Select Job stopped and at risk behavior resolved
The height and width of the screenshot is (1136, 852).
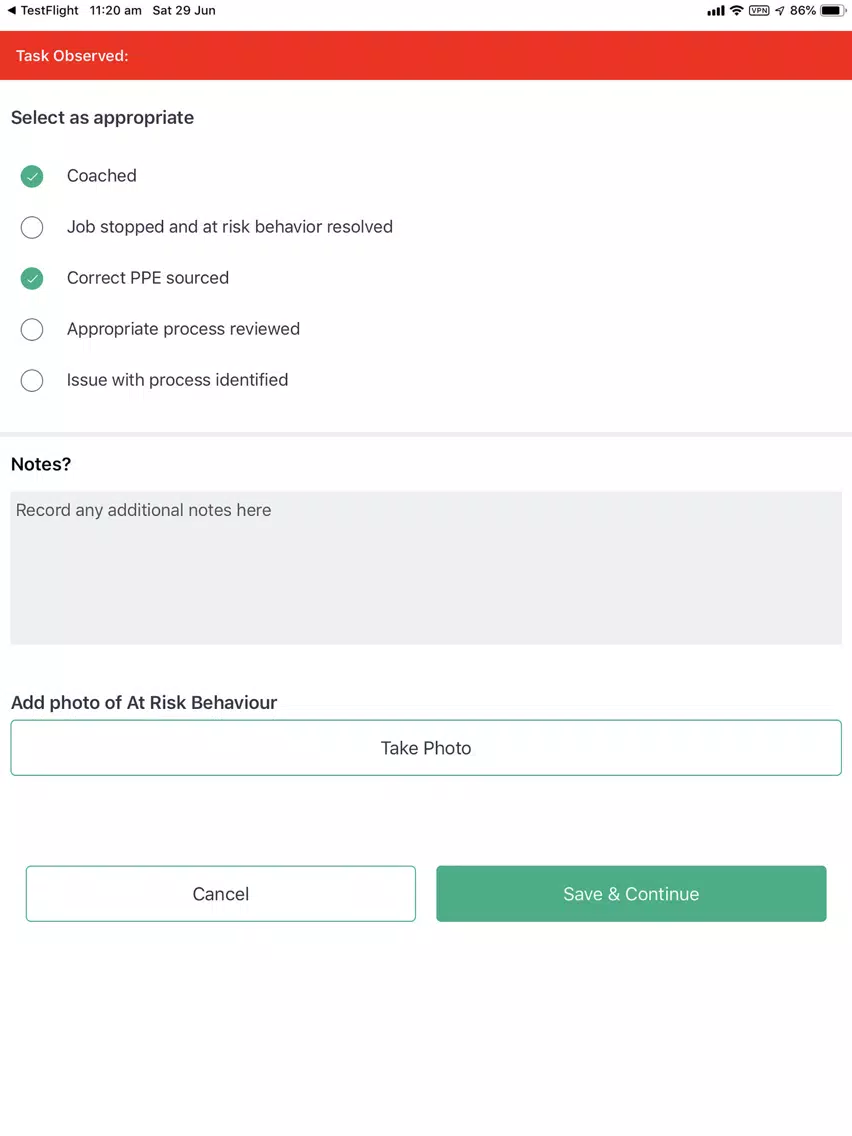click(x=32, y=227)
